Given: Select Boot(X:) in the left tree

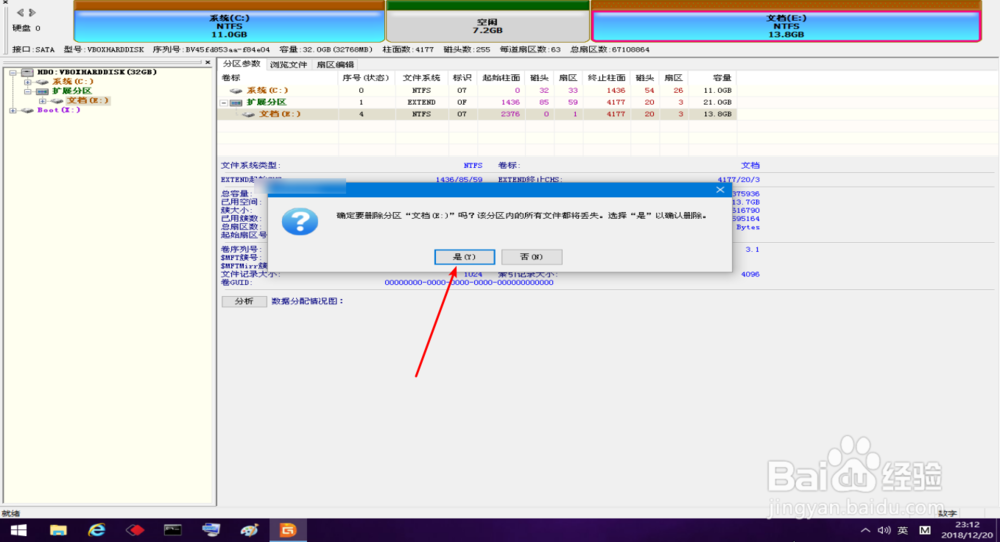Looking at the screenshot, I should [x=59, y=110].
